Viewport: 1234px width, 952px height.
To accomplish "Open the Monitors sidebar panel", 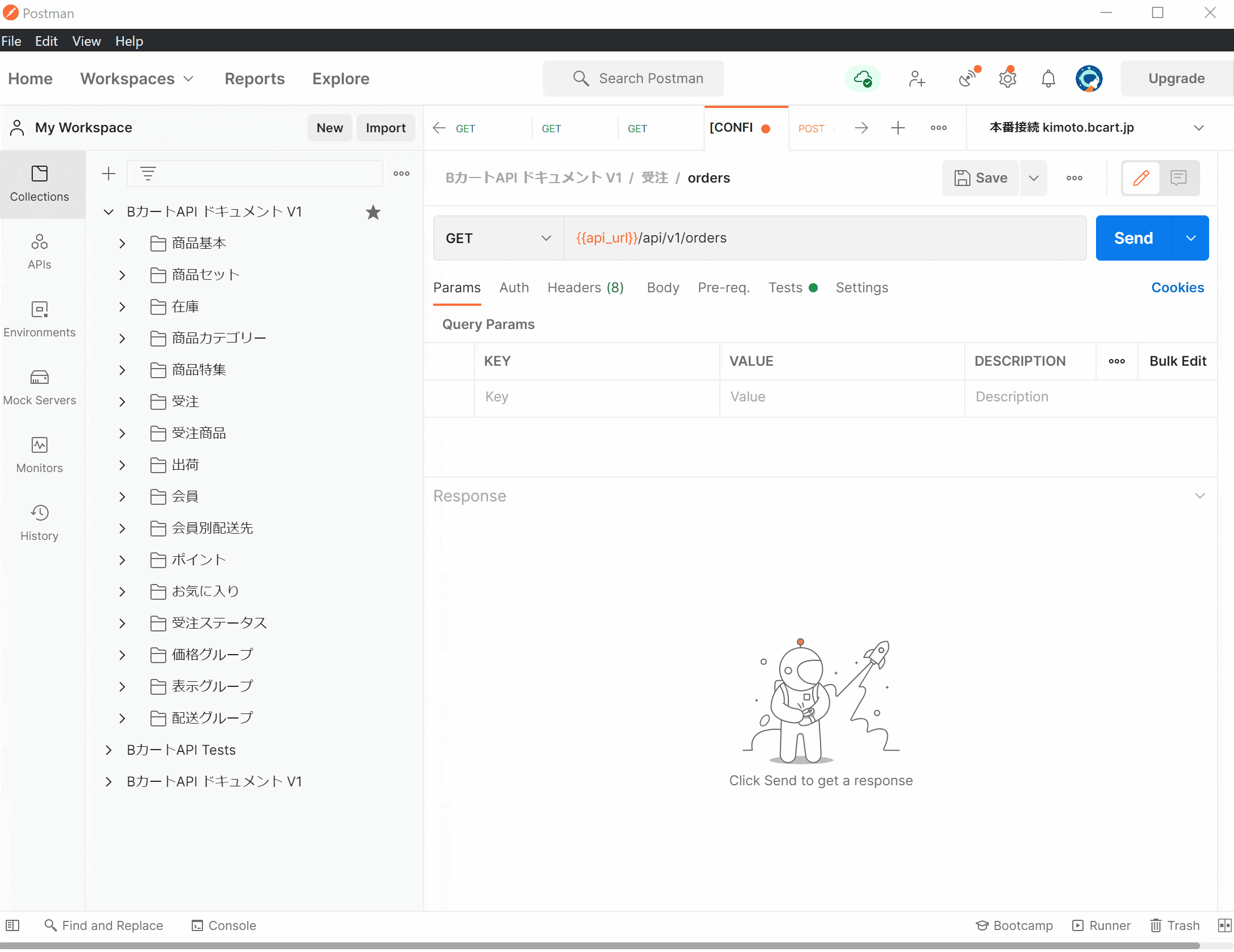I will pos(40,456).
